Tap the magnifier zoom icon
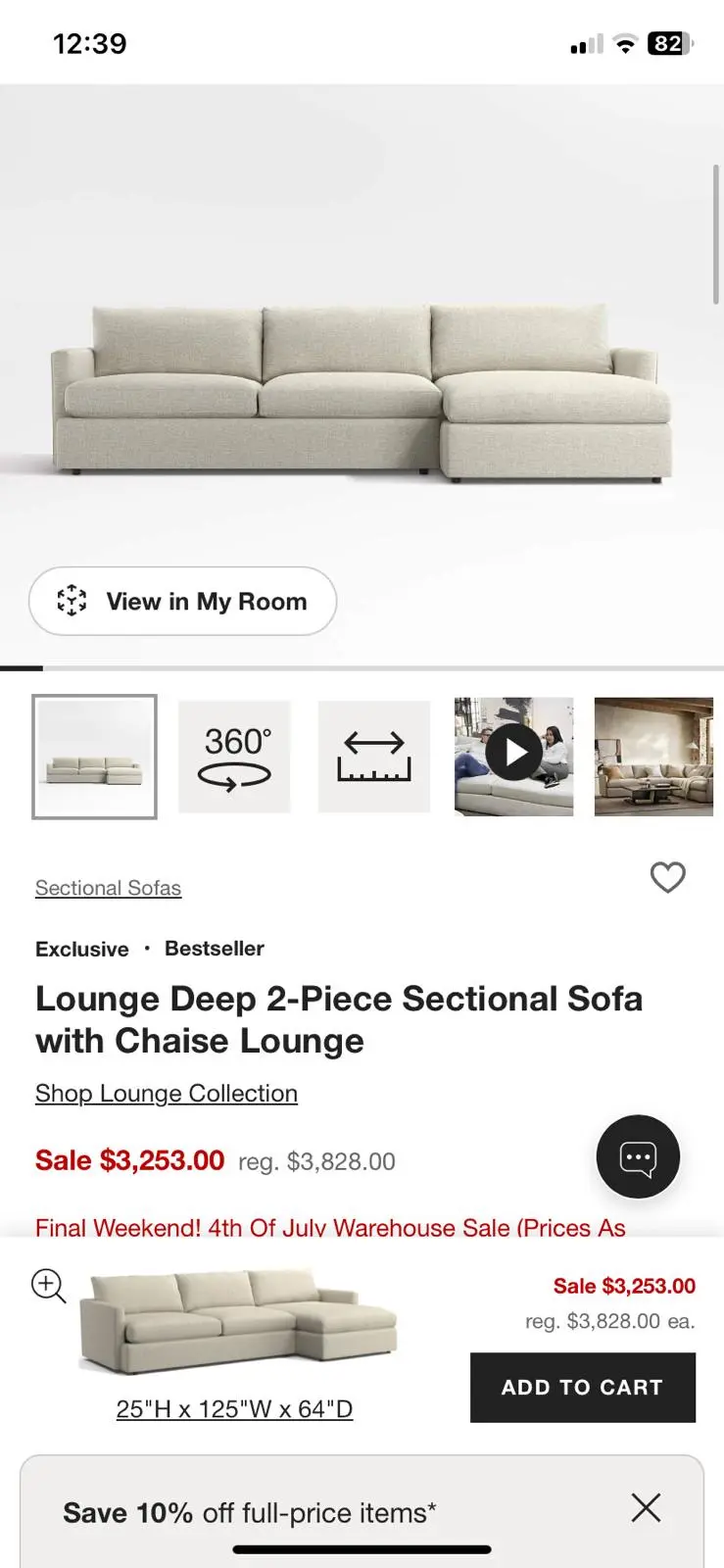Screen dimensions: 724x1568 tap(48, 1285)
